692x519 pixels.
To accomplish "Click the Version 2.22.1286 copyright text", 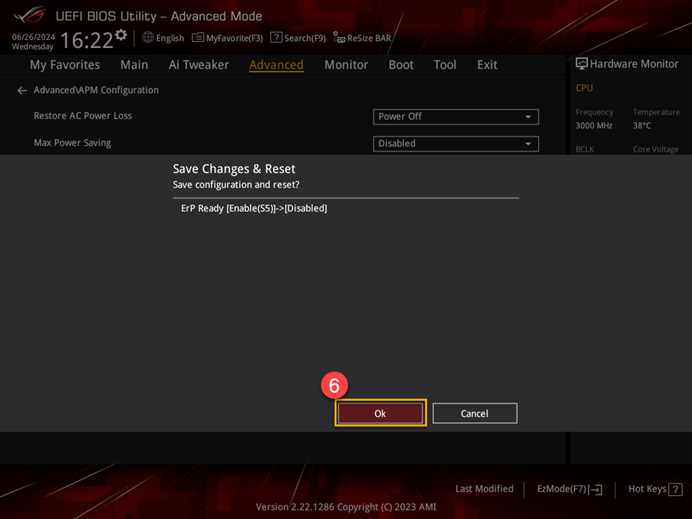I will [x=346, y=507].
